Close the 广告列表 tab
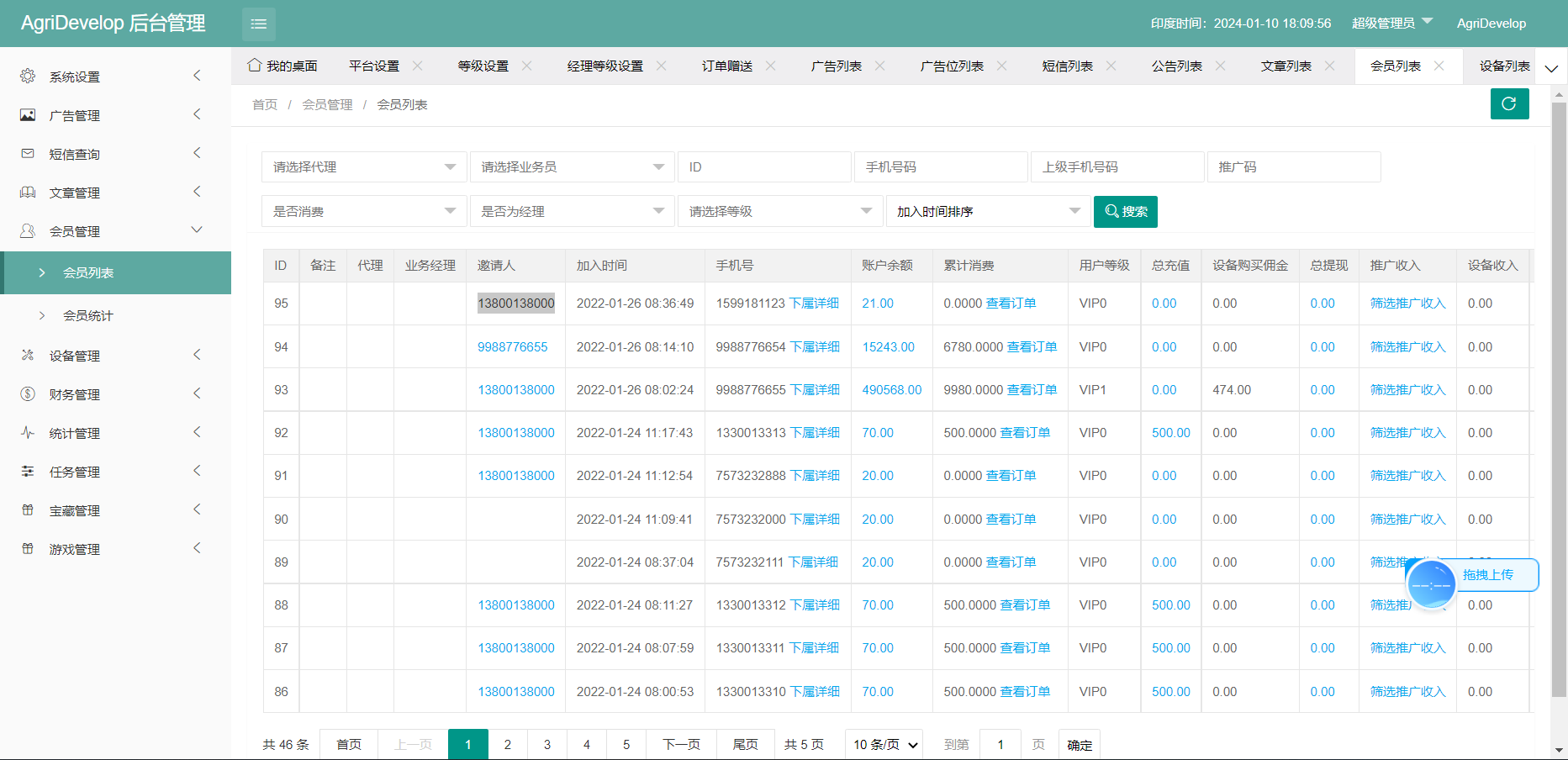This screenshot has height=760, width=1568. tap(879, 66)
